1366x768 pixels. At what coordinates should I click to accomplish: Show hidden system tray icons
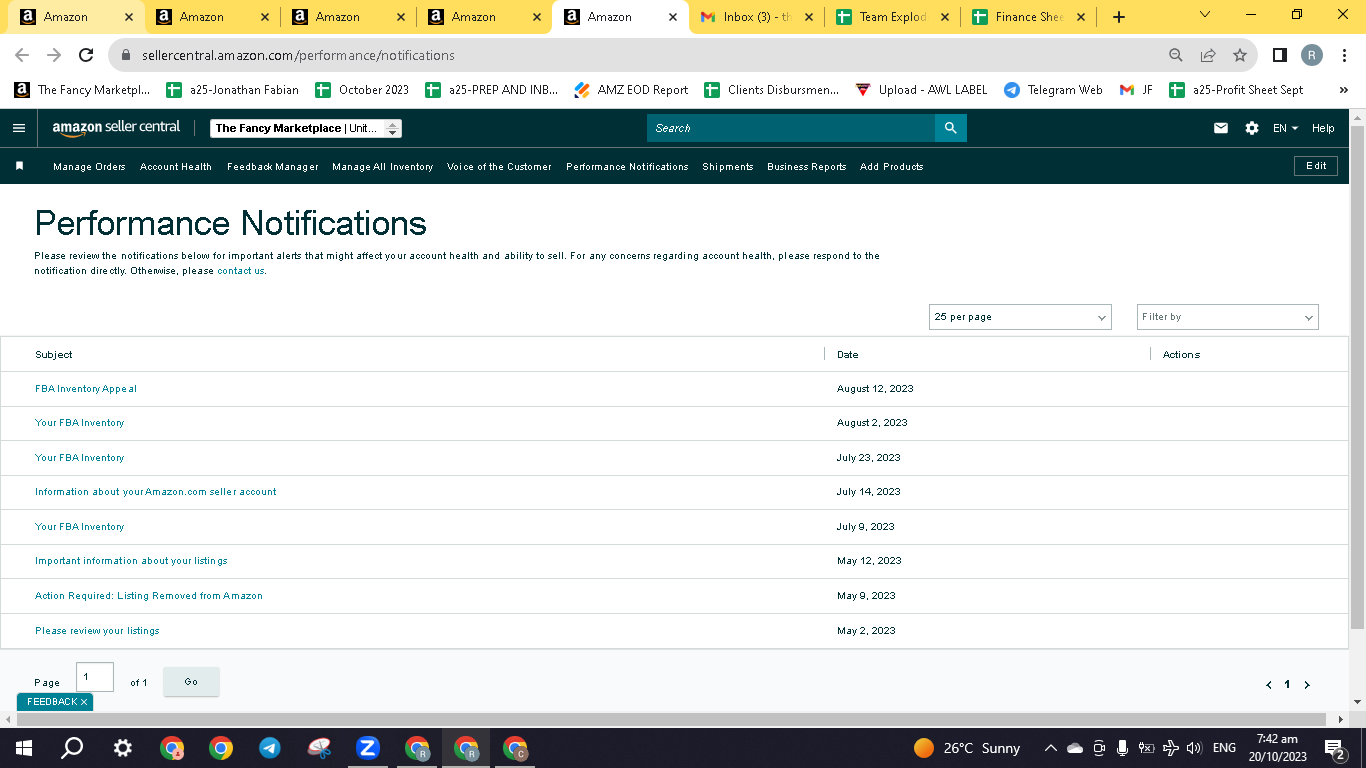(x=1050, y=748)
